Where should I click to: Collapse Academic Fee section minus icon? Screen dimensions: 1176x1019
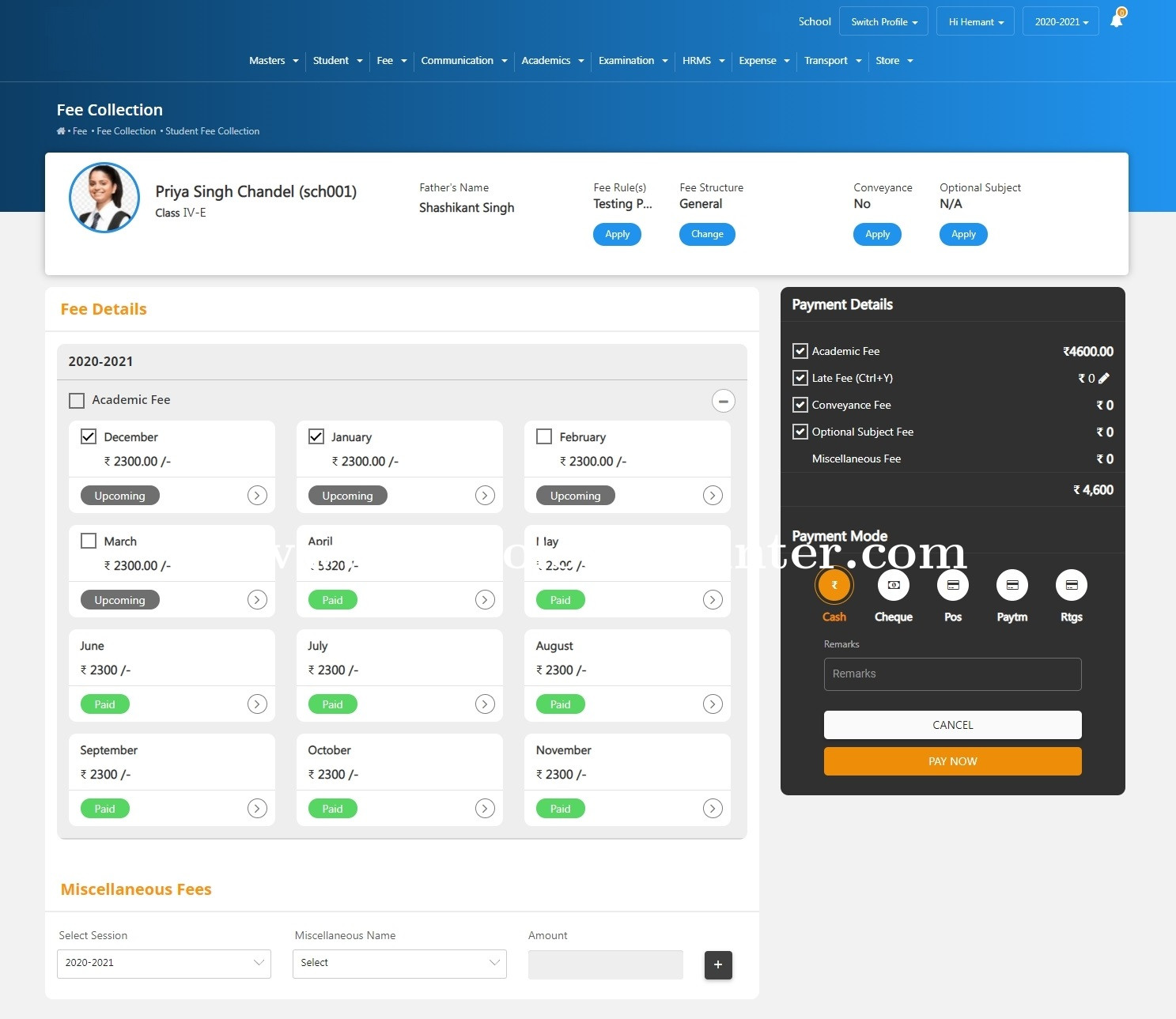[723, 401]
